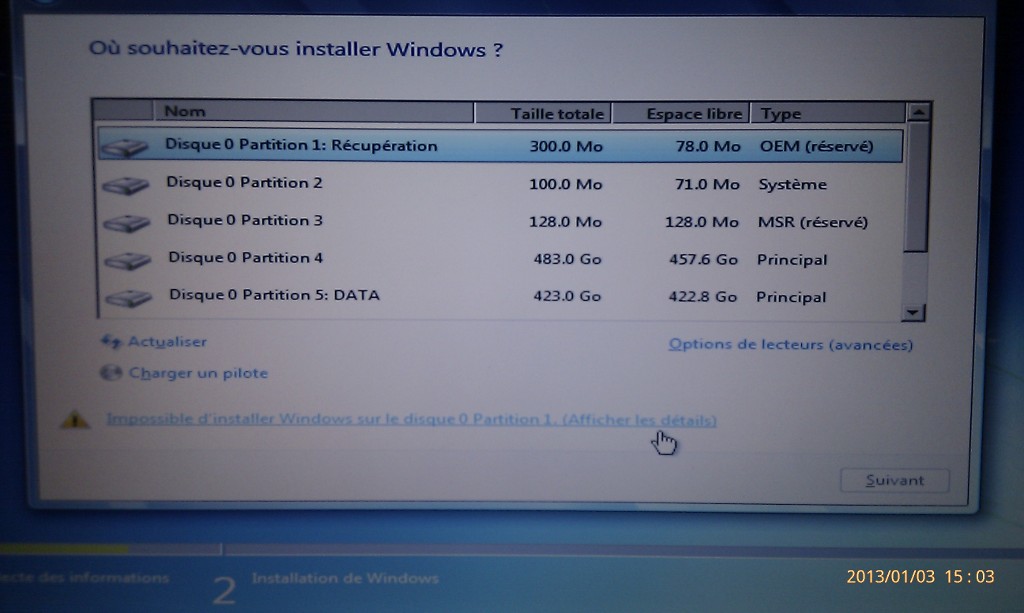
Task: Click the Système type cell
Action: coord(792,185)
